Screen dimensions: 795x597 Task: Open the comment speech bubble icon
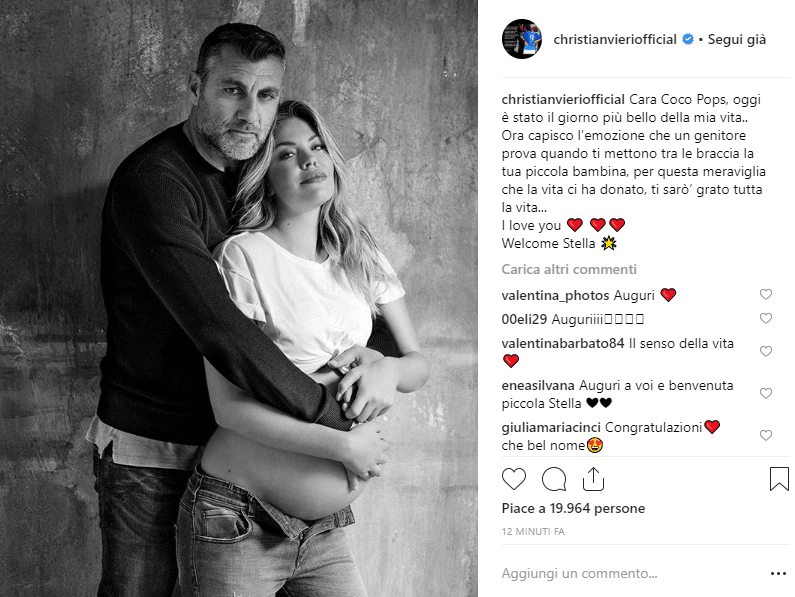[554, 479]
